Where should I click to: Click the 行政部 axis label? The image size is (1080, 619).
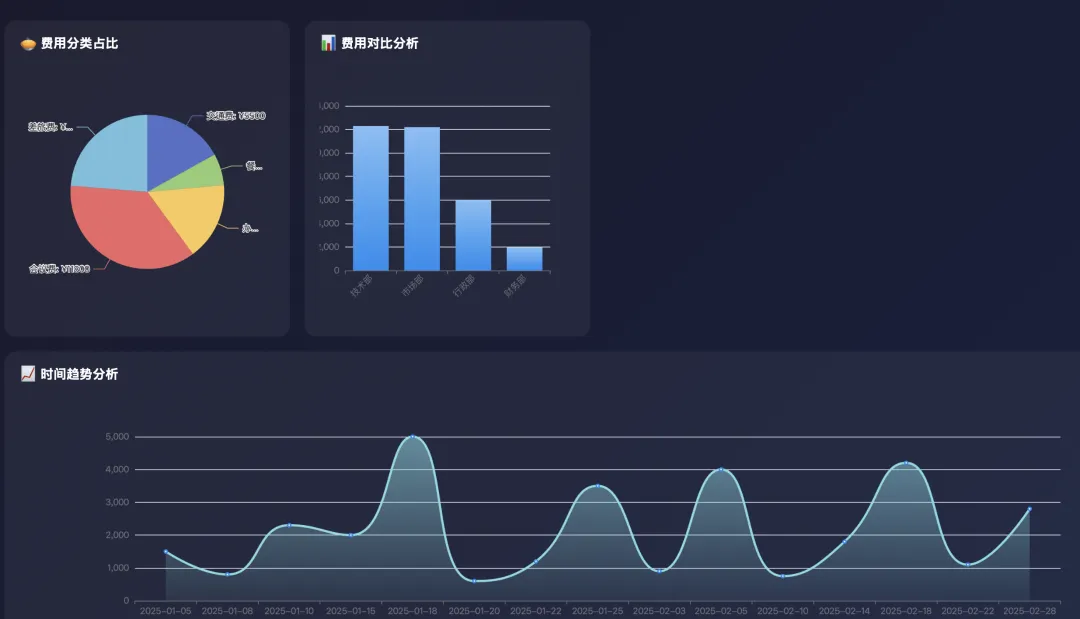[464, 285]
